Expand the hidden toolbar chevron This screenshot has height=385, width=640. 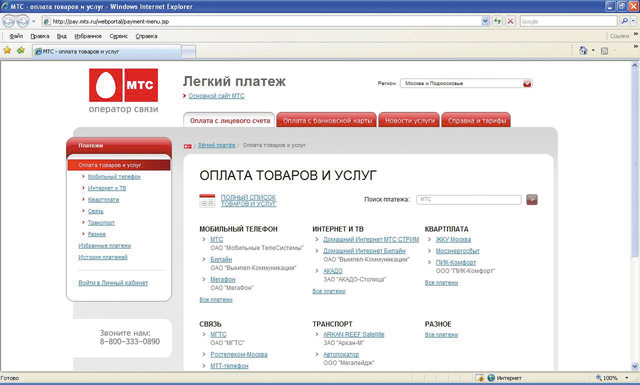[636, 47]
